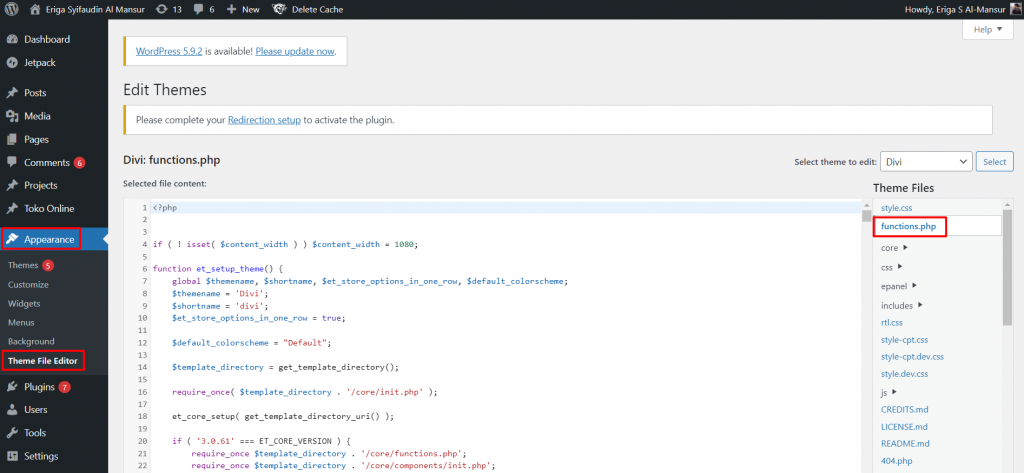Click the Delete Cache text
The height and width of the screenshot is (473, 1024).
point(317,9)
